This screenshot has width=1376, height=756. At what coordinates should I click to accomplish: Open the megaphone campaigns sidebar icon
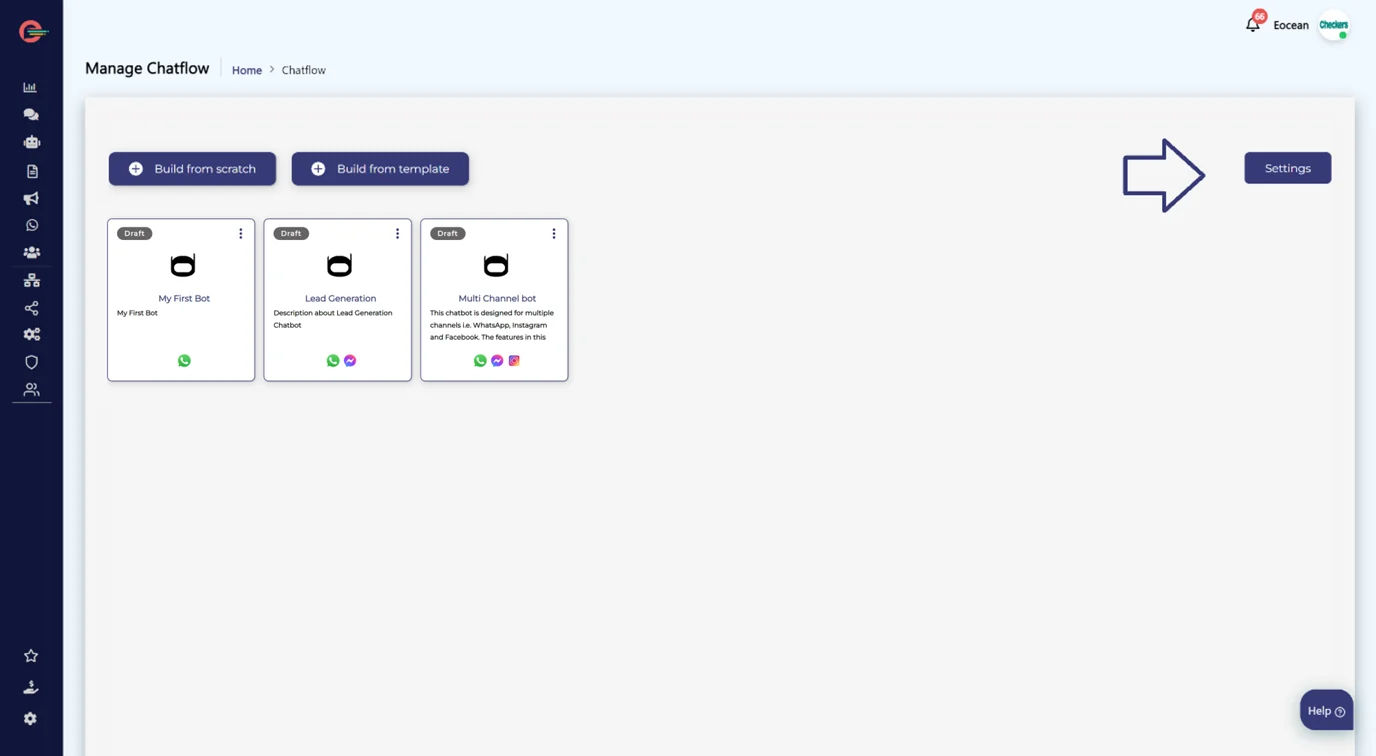[x=31, y=198]
